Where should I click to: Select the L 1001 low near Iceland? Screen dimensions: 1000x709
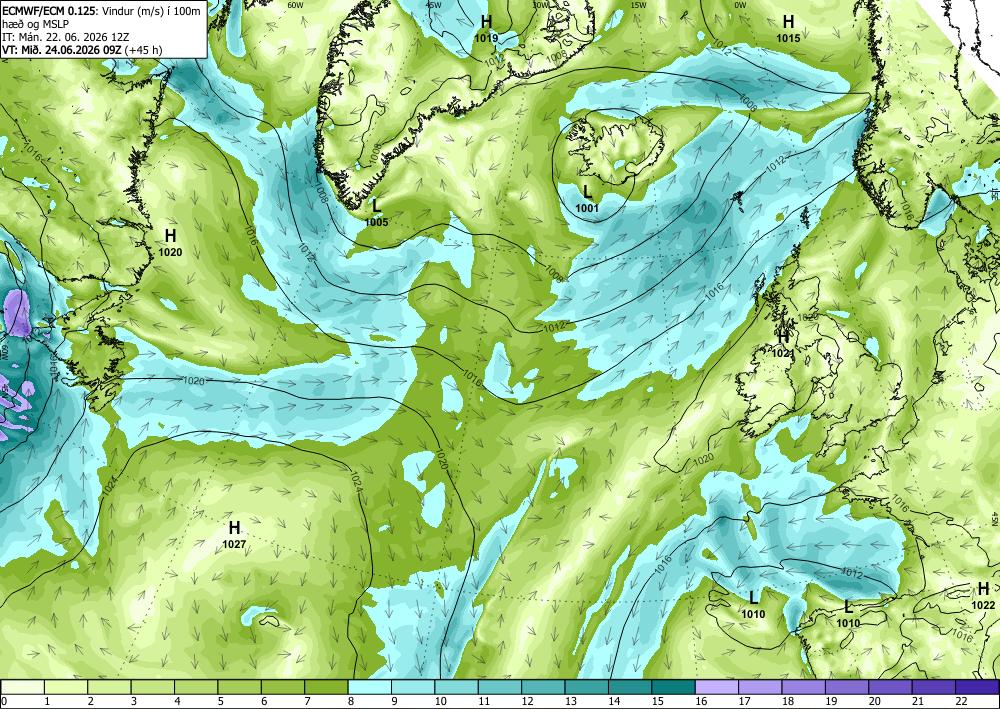587,198
